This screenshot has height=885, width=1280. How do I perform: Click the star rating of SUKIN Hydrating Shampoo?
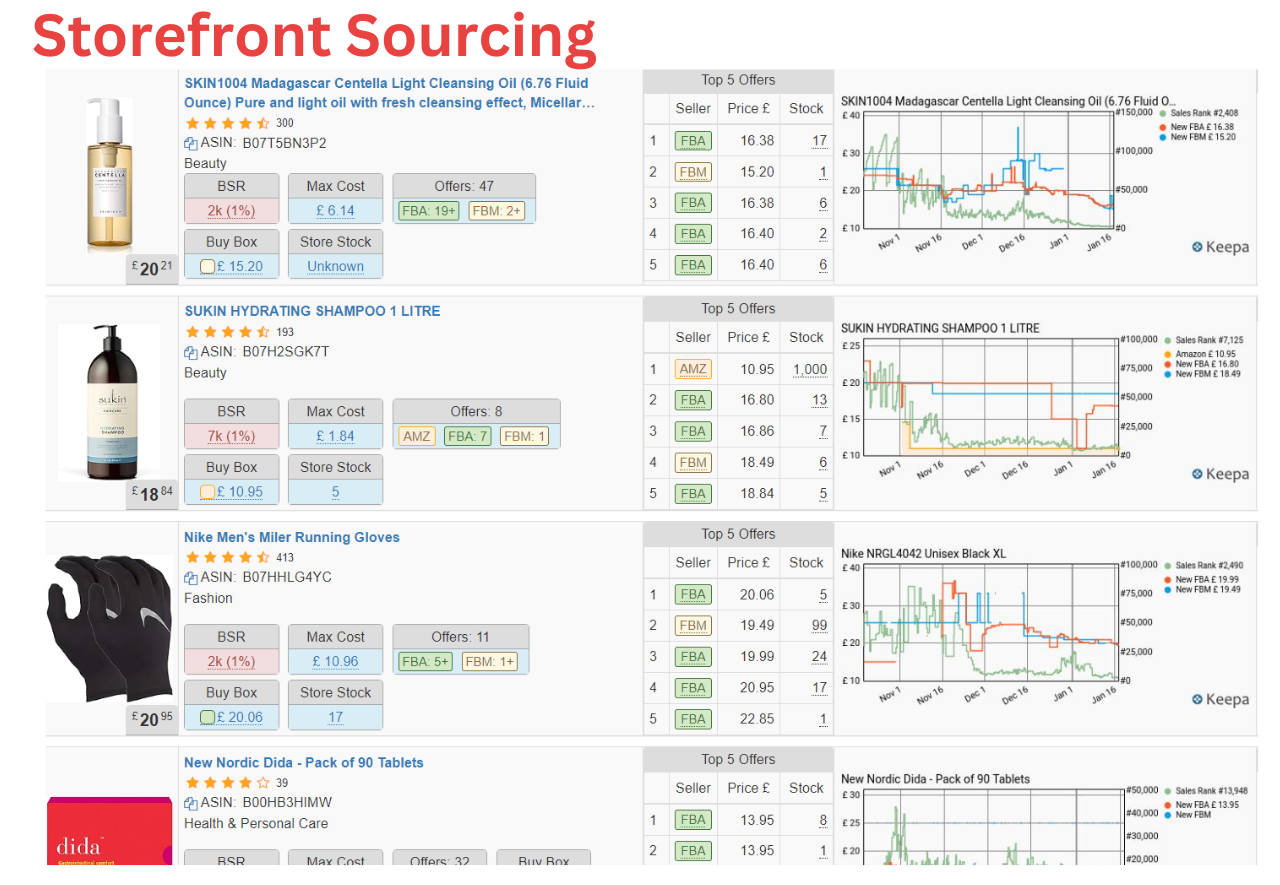click(x=227, y=332)
